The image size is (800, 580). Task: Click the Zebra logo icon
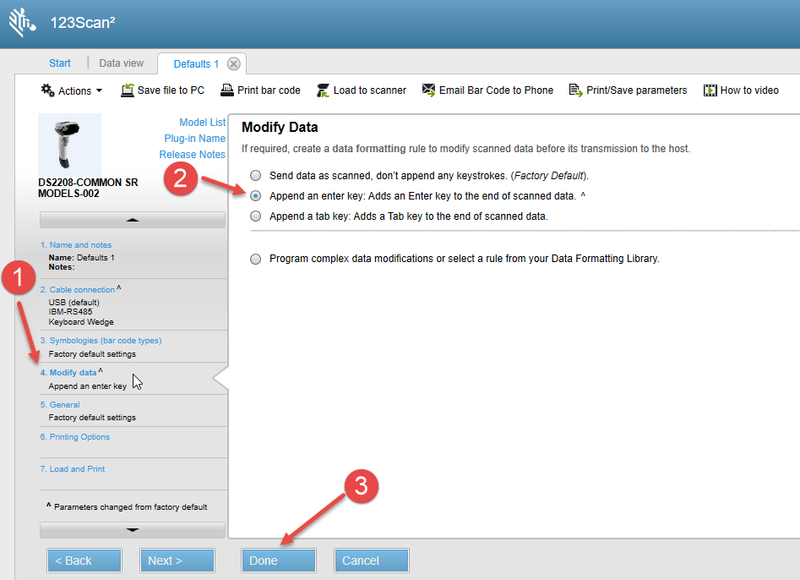(22, 23)
